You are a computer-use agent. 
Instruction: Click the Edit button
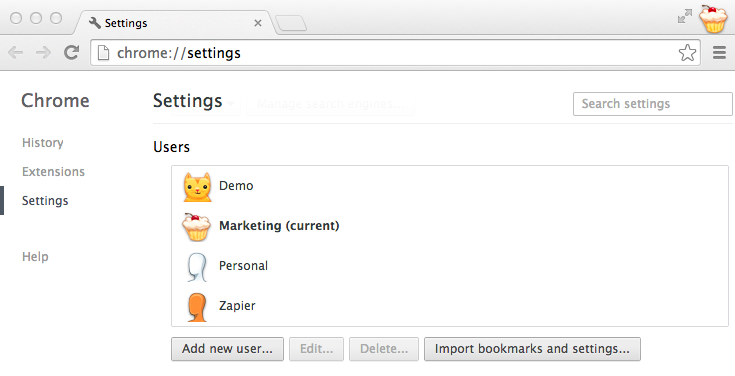click(316, 349)
